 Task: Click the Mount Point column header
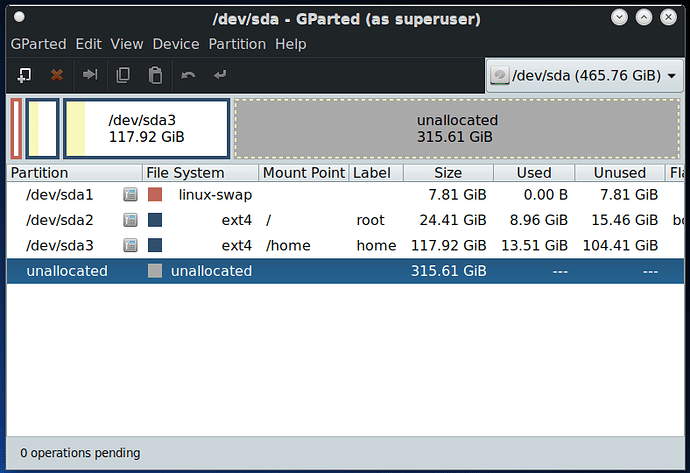(304, 173)
